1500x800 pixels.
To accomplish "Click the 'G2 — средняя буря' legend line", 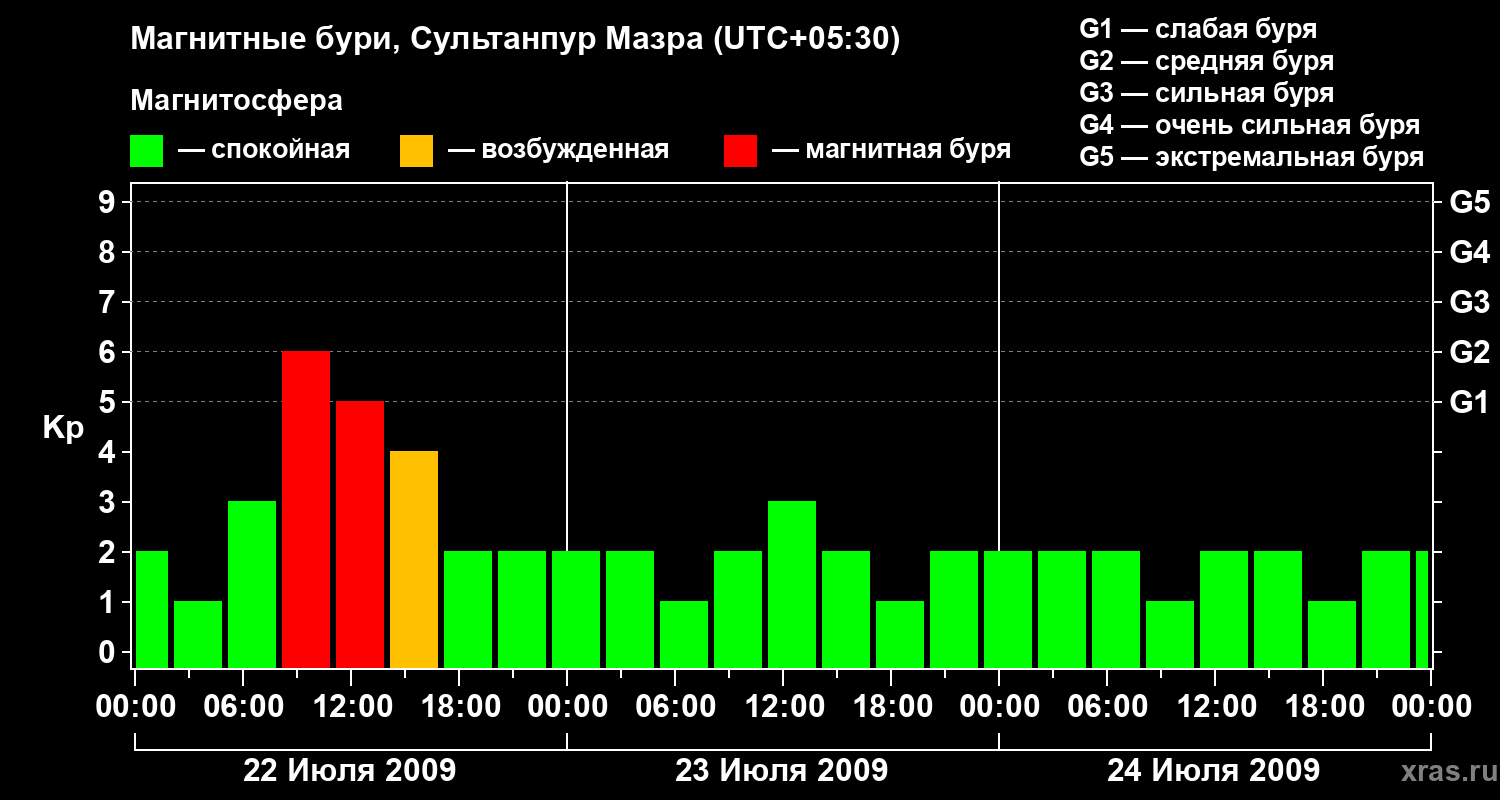I will click(x=1207, y=61).
